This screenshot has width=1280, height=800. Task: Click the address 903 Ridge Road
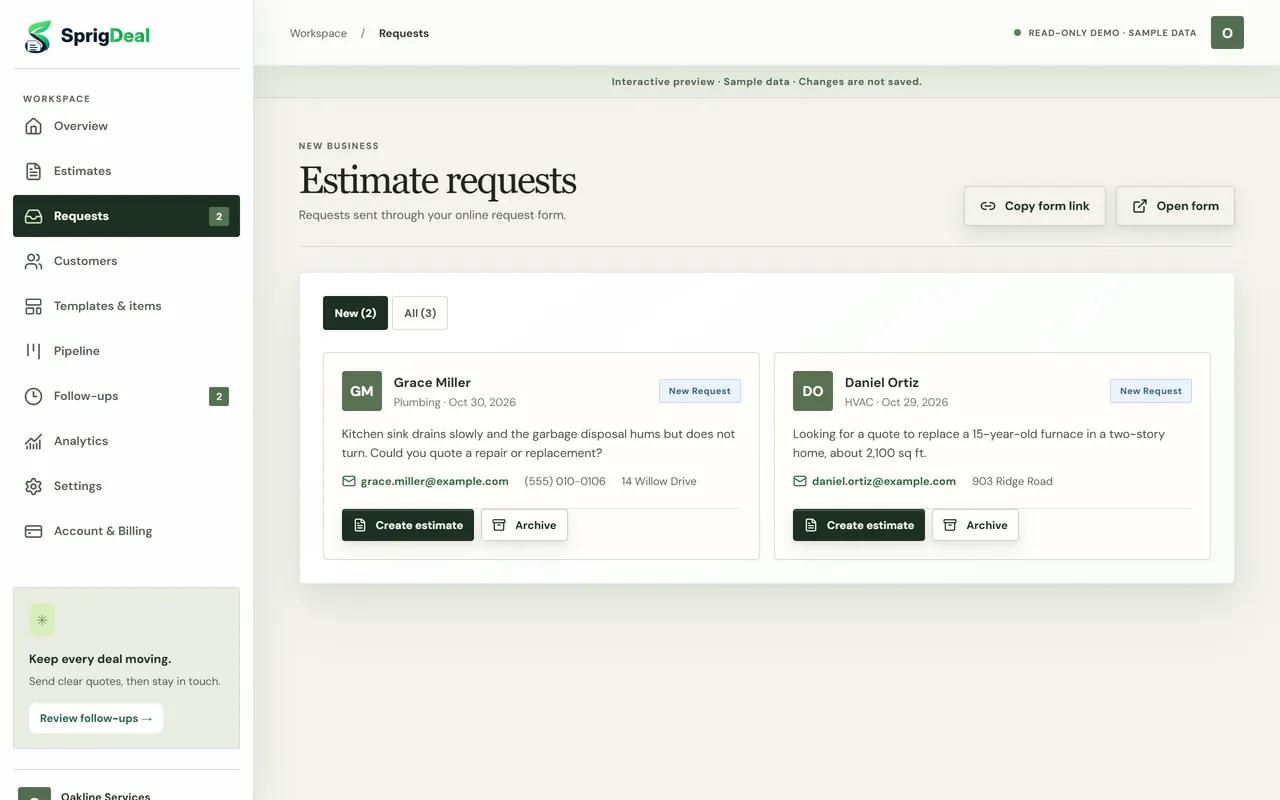[1012, 481]
